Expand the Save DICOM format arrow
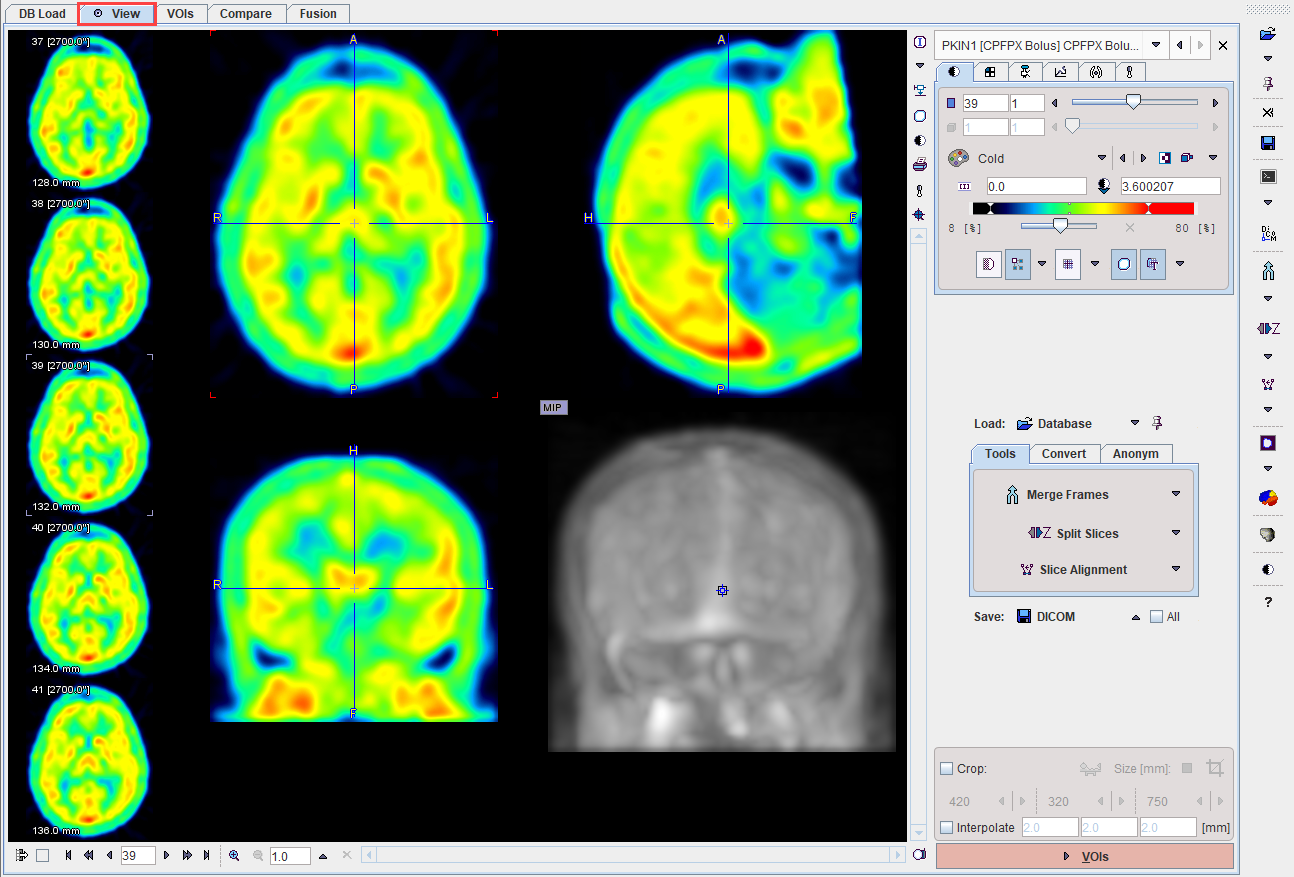Image resolution: width=1294 pixels, height=877 pixels. 1136,617
